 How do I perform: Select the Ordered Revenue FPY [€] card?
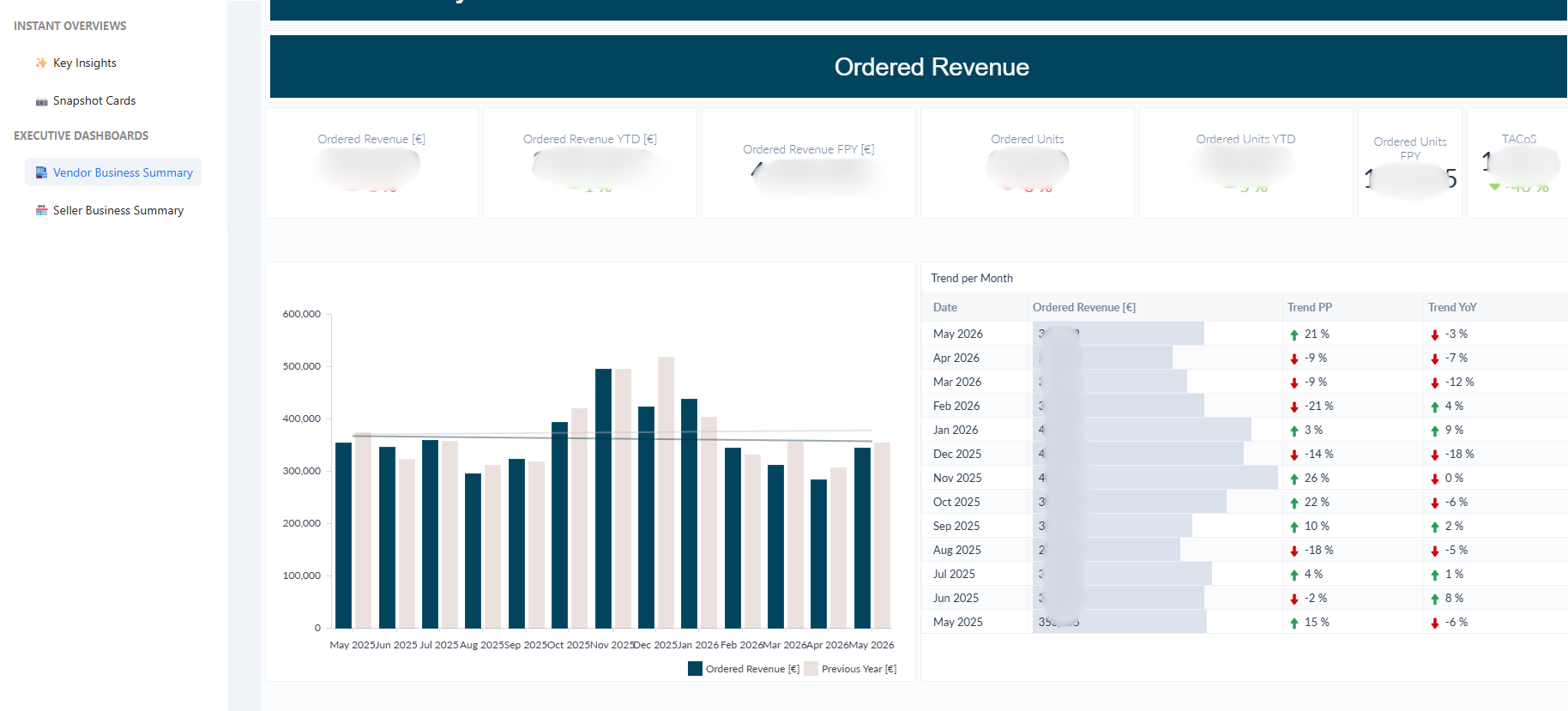pyautogui.click(x=809, y=163)
